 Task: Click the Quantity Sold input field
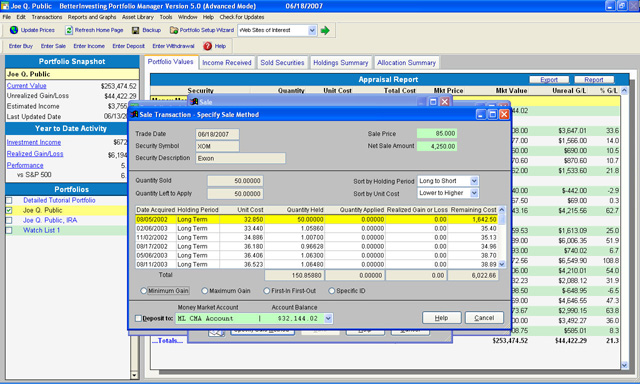click(x=235, y=181)
